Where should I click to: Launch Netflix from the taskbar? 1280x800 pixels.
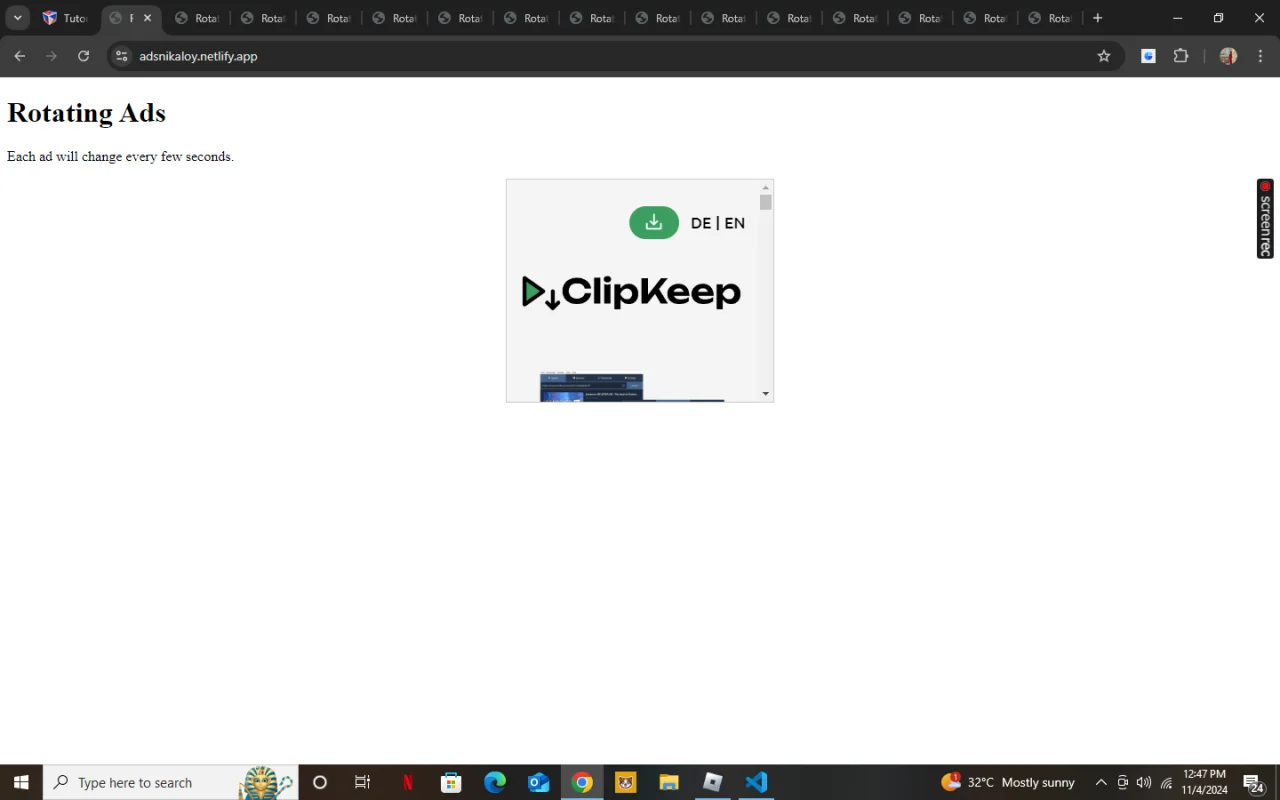point(407,782)
